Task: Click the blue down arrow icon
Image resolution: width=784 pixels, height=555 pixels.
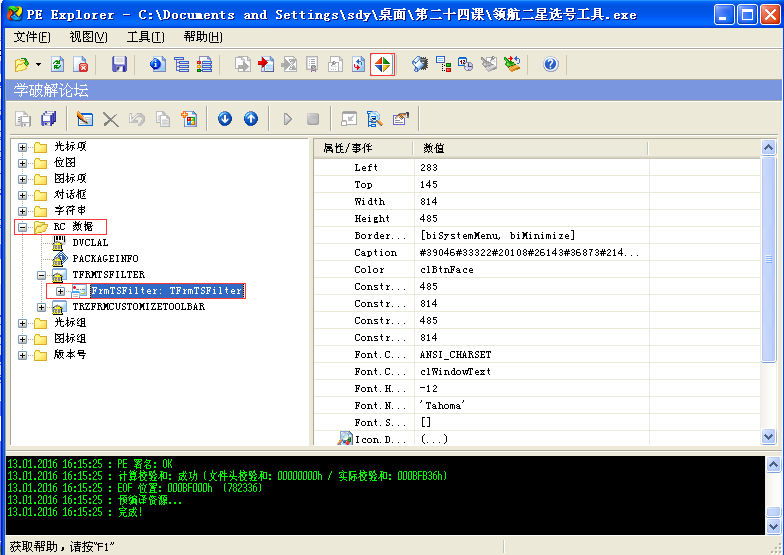Action: tap(225, 119)
